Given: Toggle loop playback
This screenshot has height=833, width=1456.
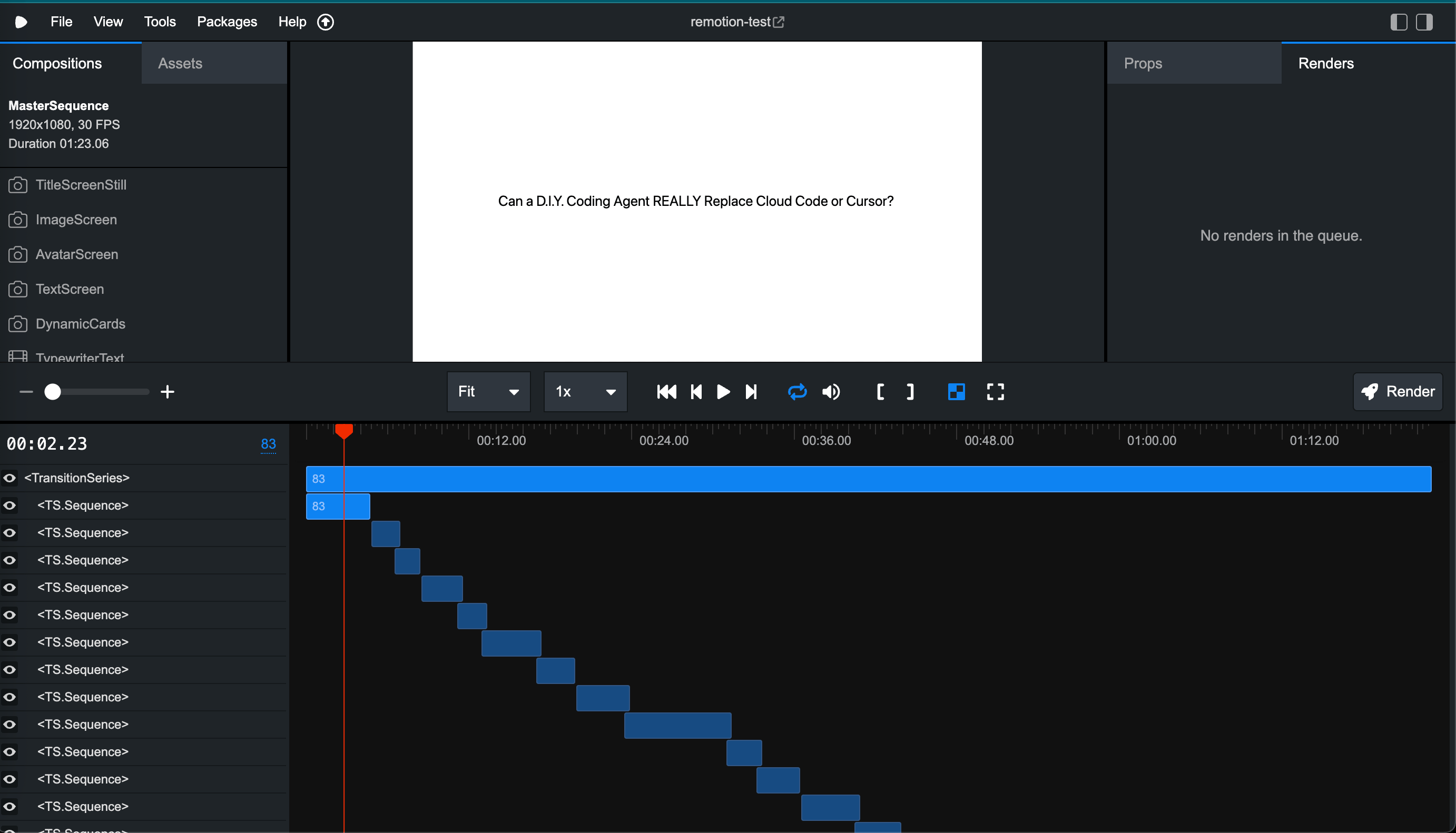Looking at the screenshot, I should click(796, 391).
